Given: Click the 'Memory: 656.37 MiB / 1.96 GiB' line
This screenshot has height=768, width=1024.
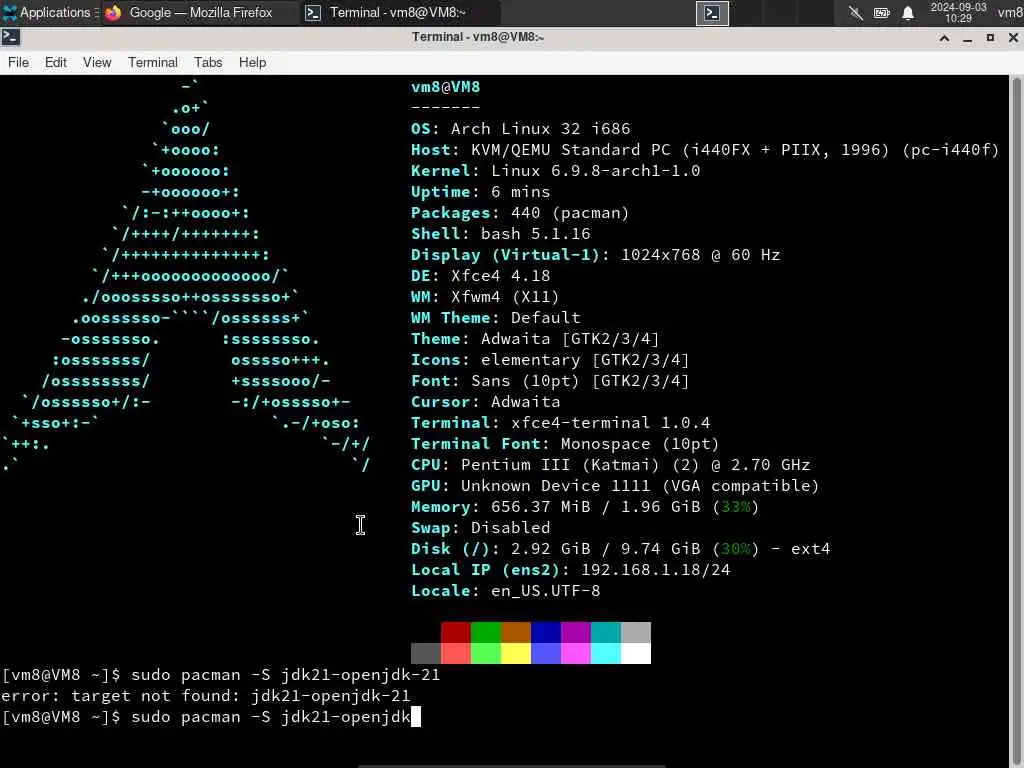Looking at the screenshot, I should pyautogui.click(x=585, y=507).
